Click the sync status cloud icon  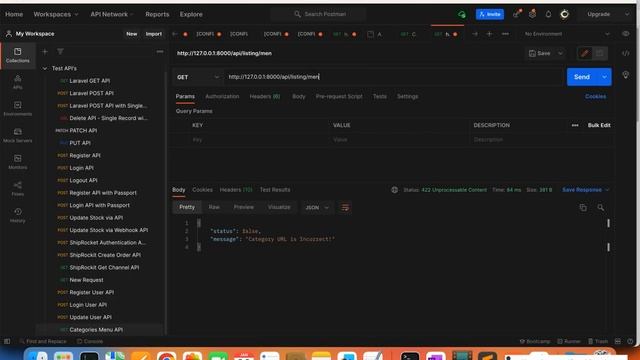[x=462, y=14]
